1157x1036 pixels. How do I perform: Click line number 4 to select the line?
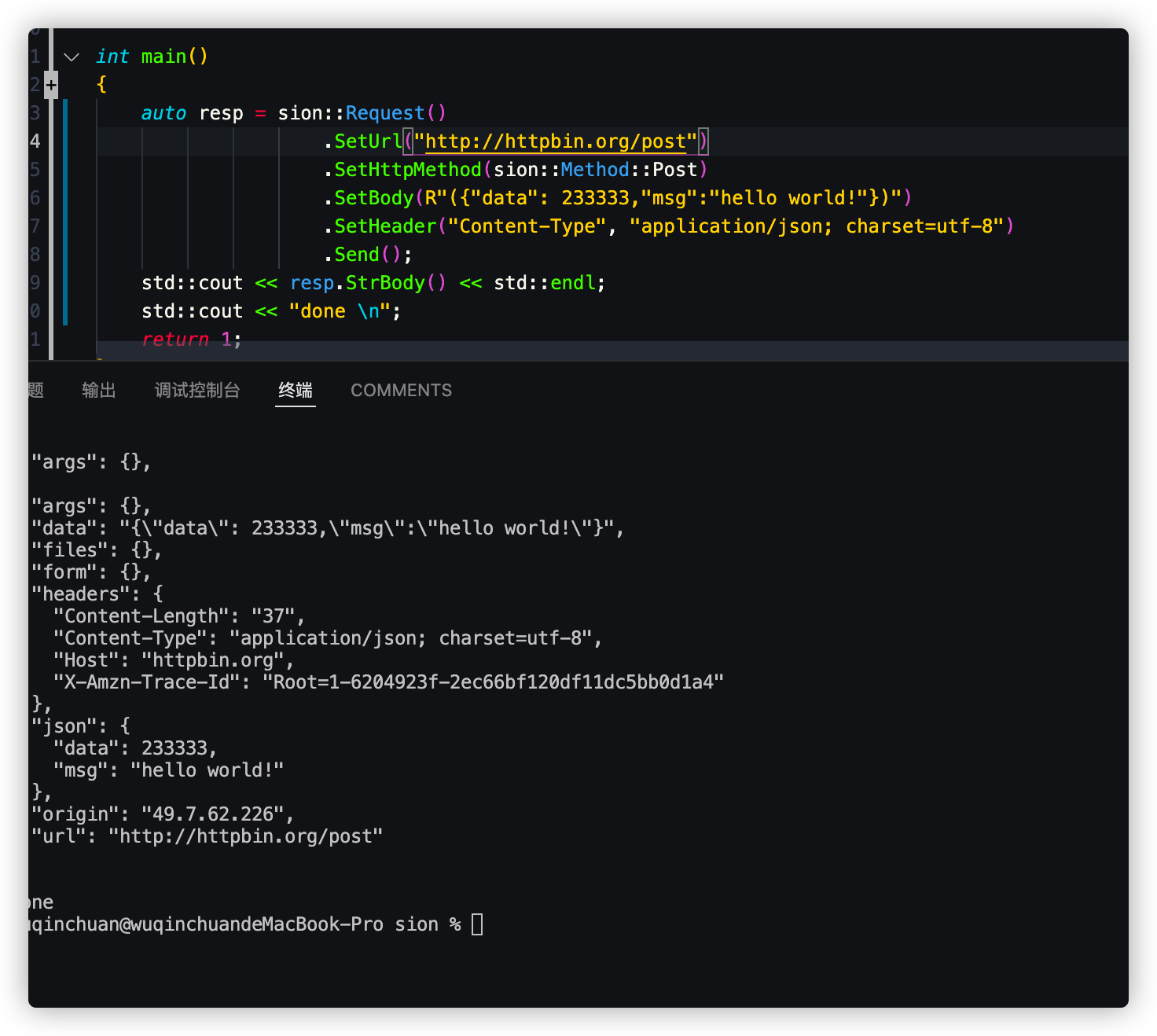click(35, 141)
